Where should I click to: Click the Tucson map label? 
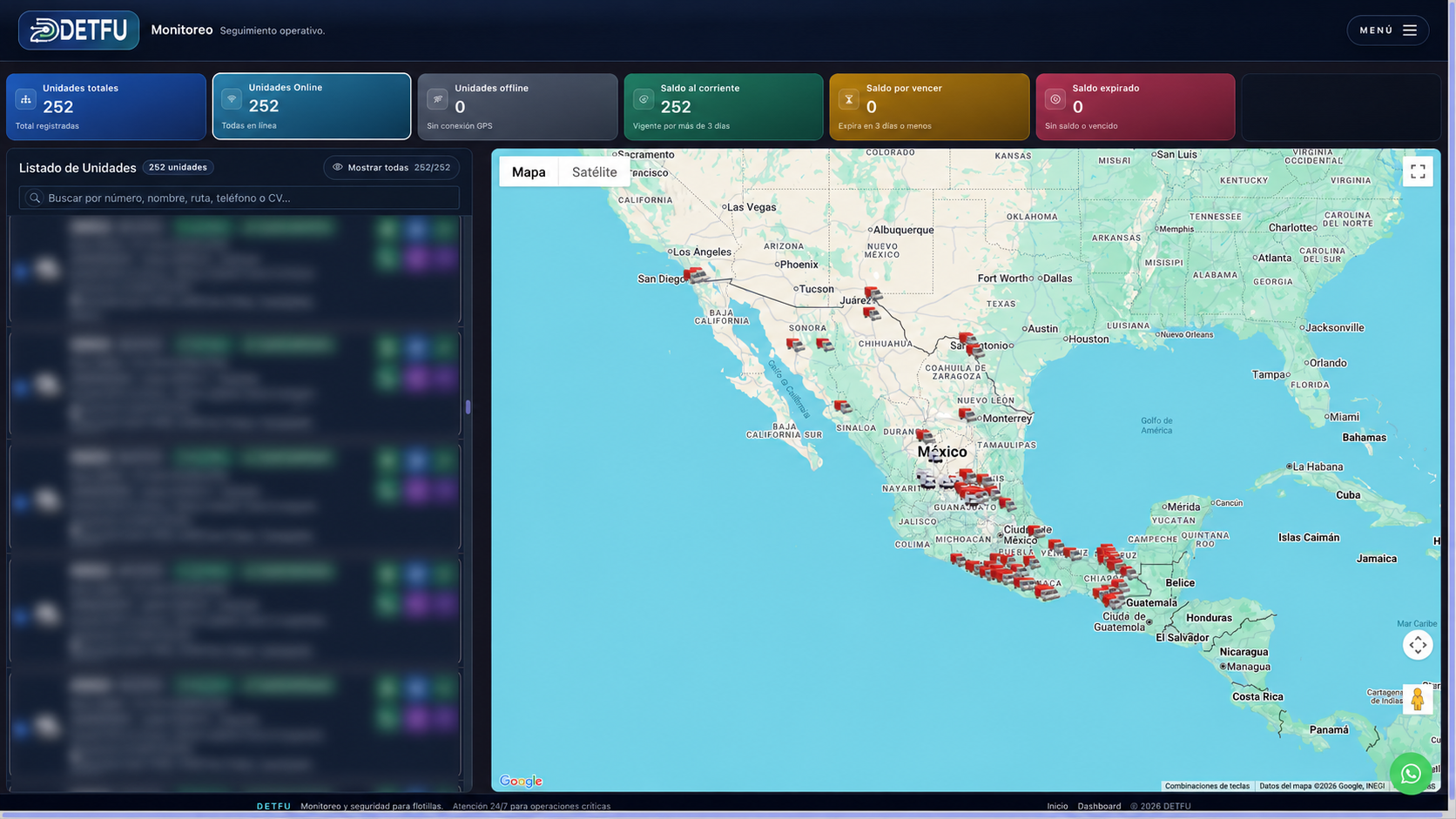tap(816, 289)
